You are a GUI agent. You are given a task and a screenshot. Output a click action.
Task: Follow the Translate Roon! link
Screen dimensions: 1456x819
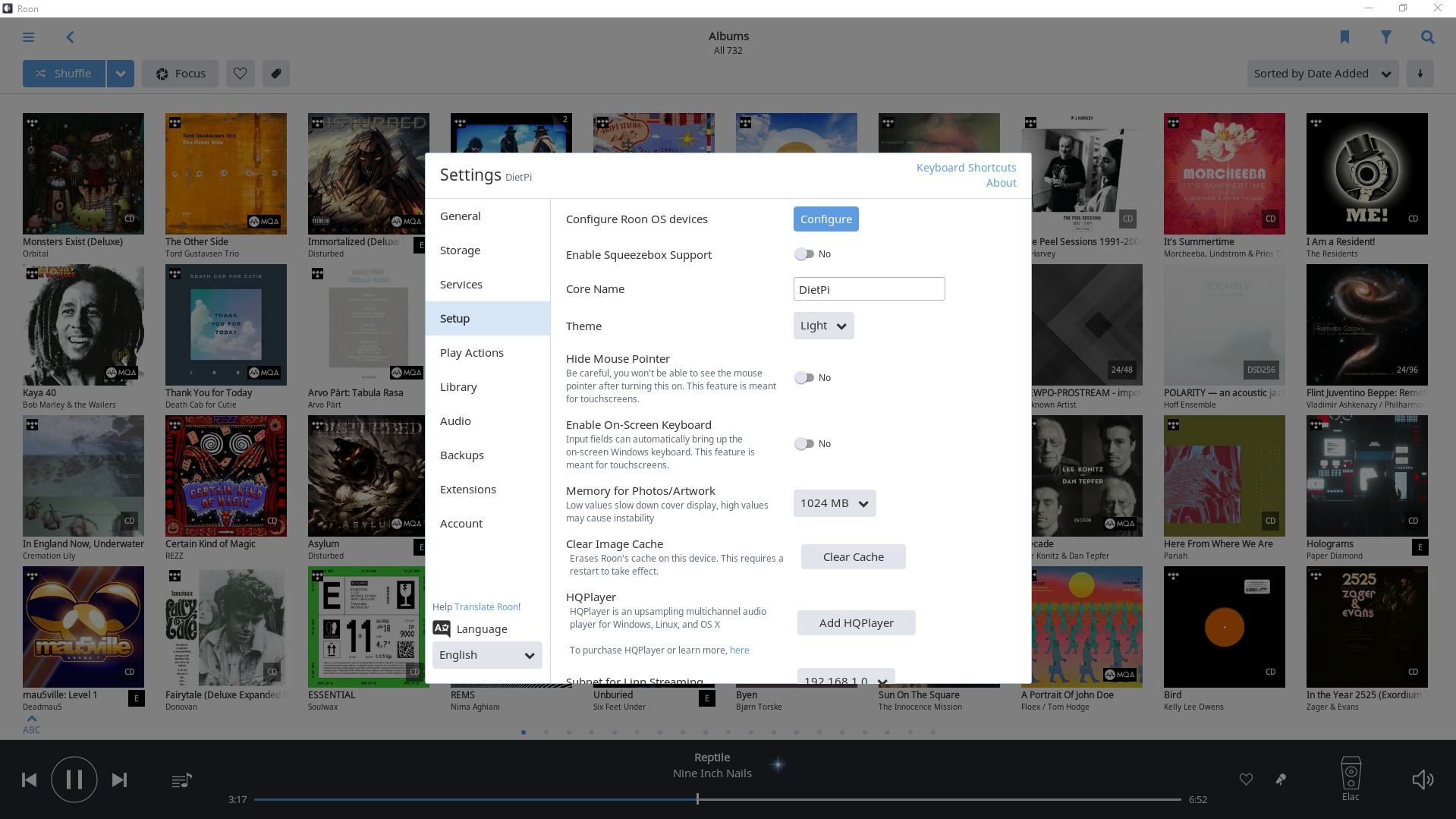pyautogui.click(x=487, y=607)
